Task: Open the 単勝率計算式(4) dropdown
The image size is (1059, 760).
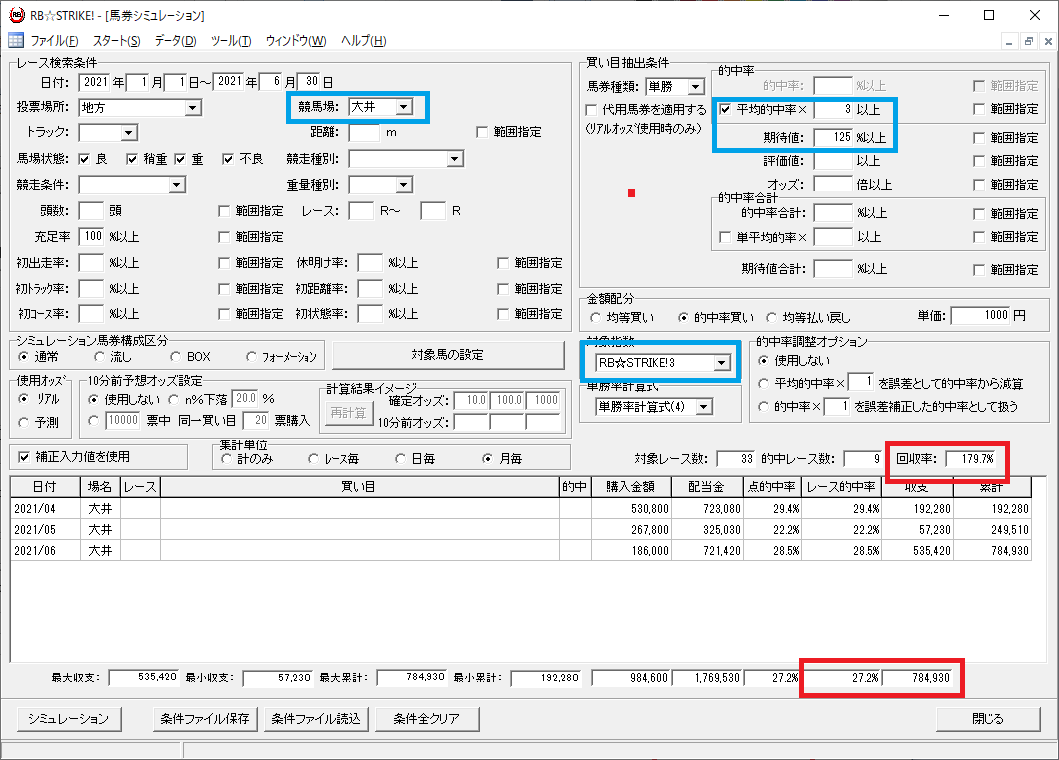Action: (x=704, y=407)
